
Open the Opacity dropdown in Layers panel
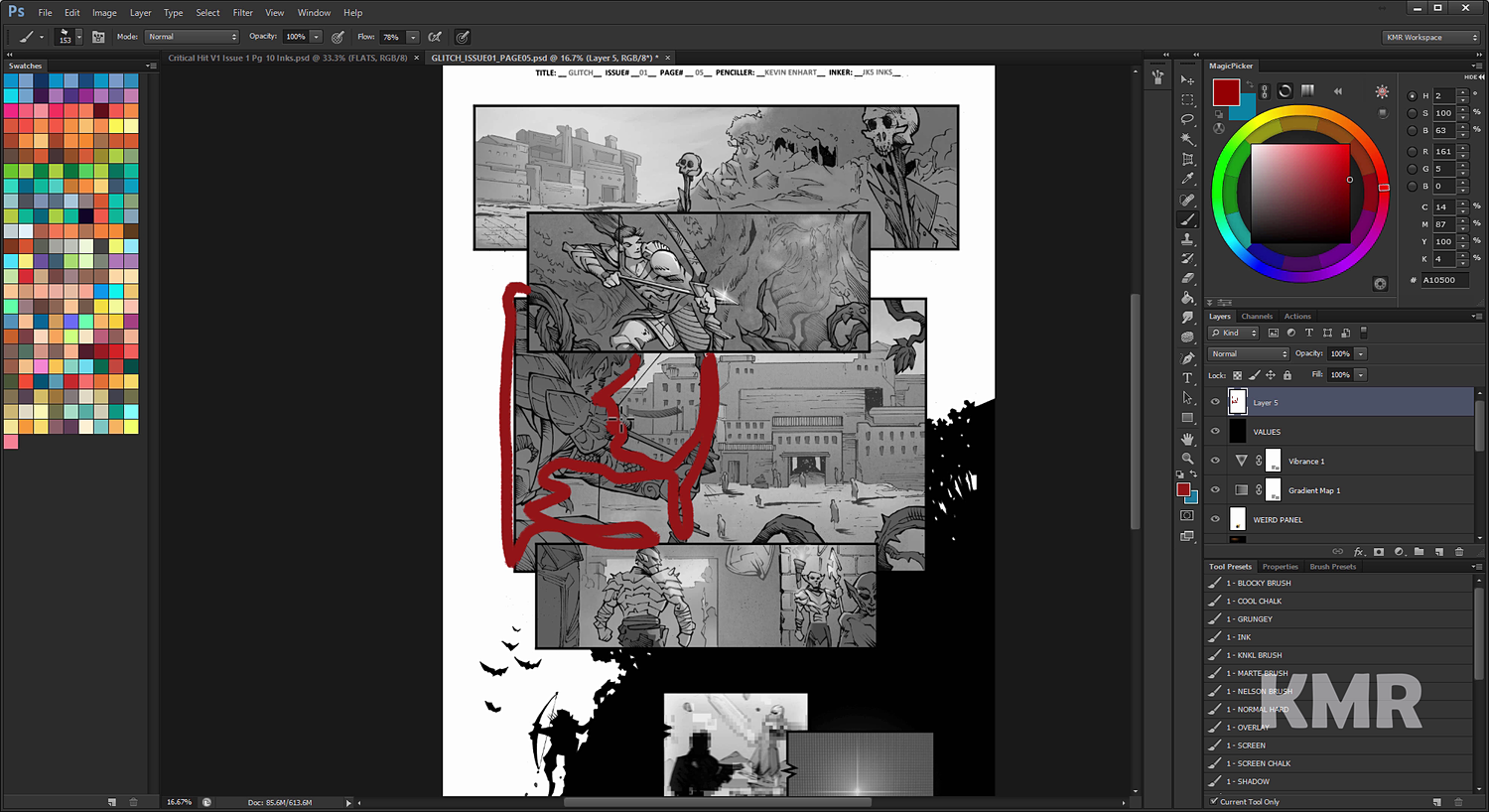[1362, 353]
